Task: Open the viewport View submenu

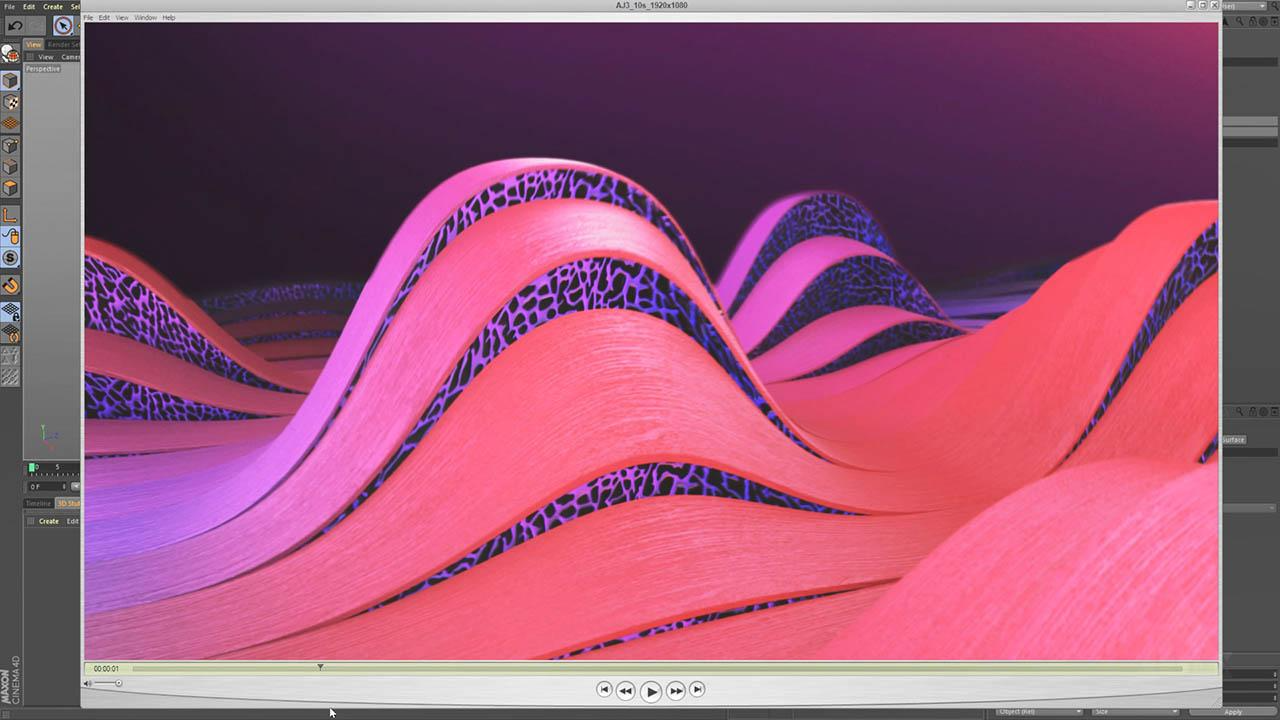Action: tap(46, 57)
